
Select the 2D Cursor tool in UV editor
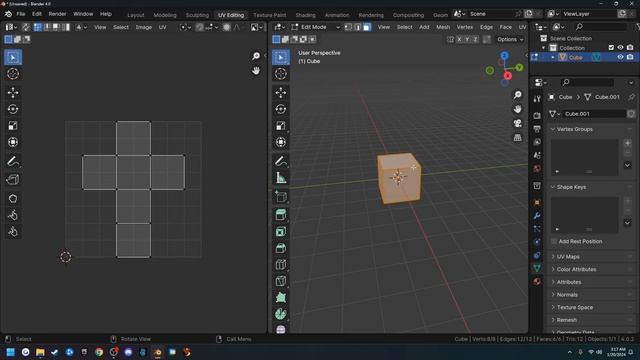click(13, 73)
